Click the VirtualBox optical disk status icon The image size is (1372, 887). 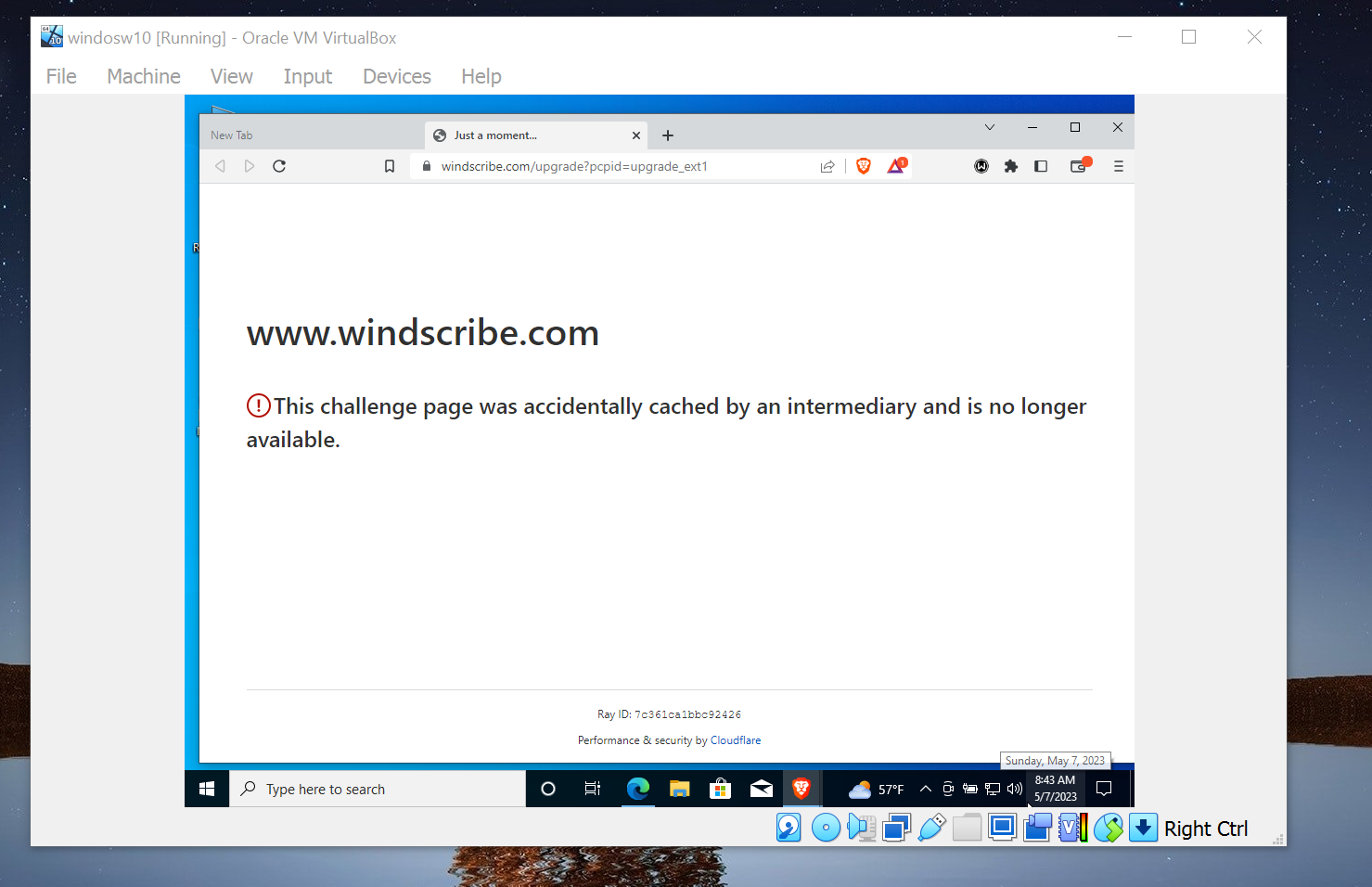pos(826,828)
